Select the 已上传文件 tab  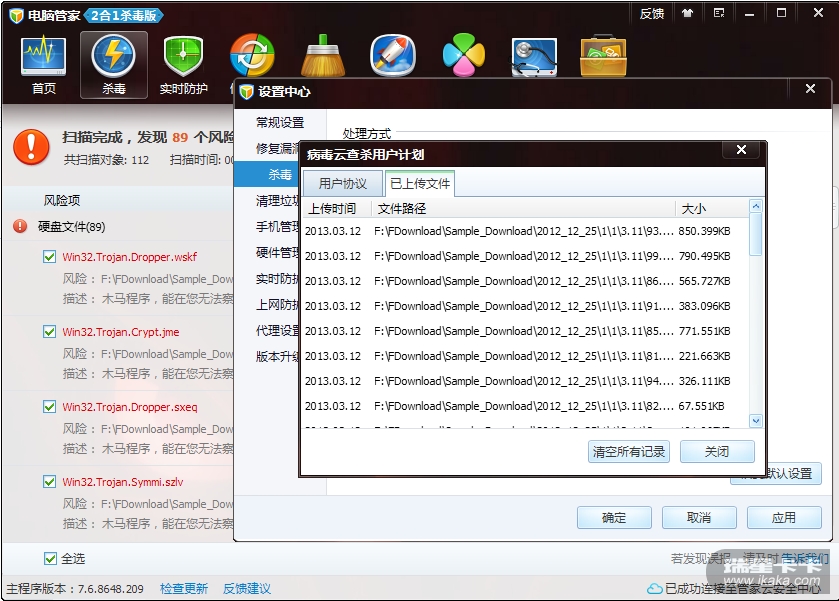[x=420, y=184]
